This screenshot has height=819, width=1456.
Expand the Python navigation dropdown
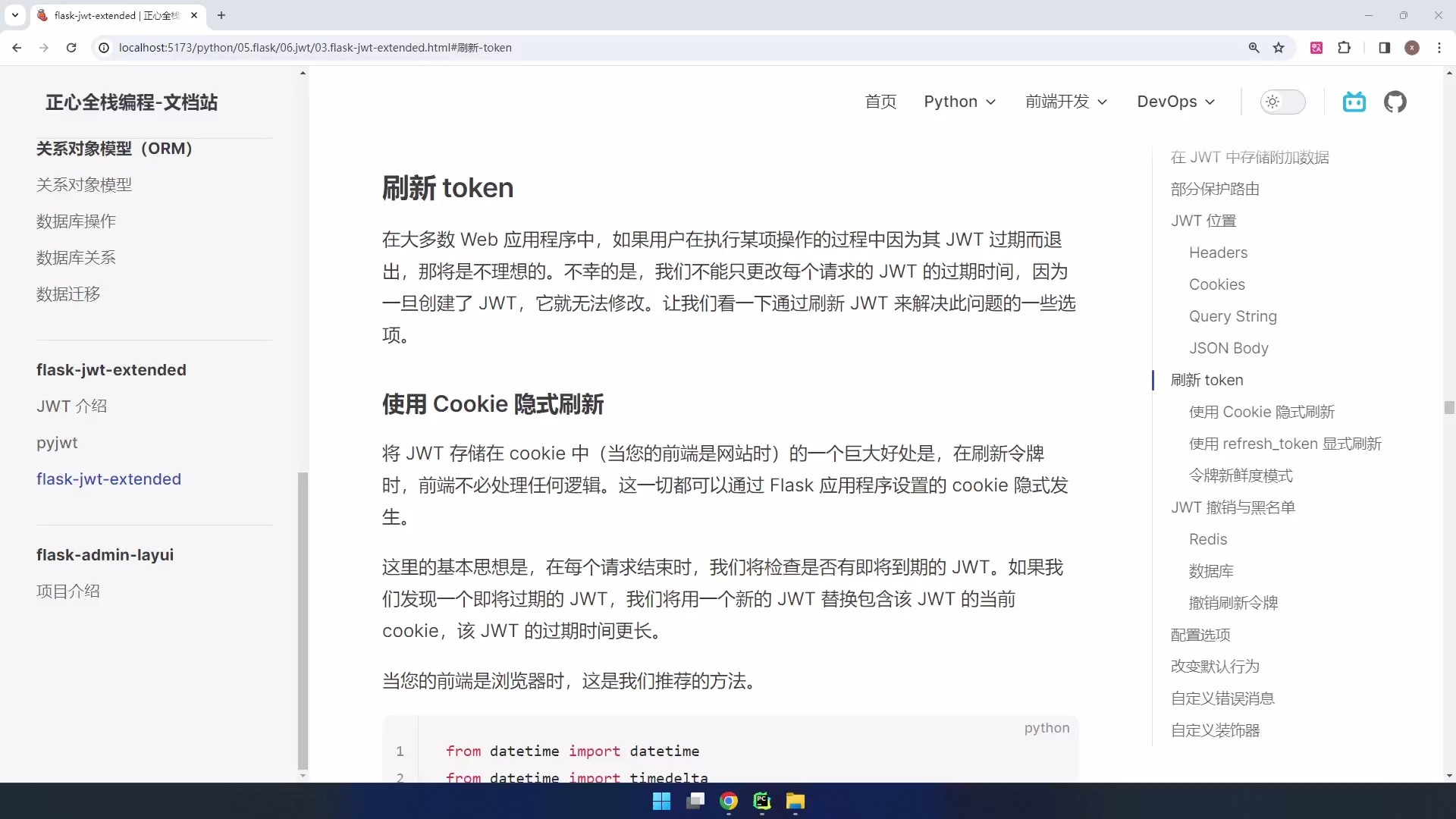(959, 102)
